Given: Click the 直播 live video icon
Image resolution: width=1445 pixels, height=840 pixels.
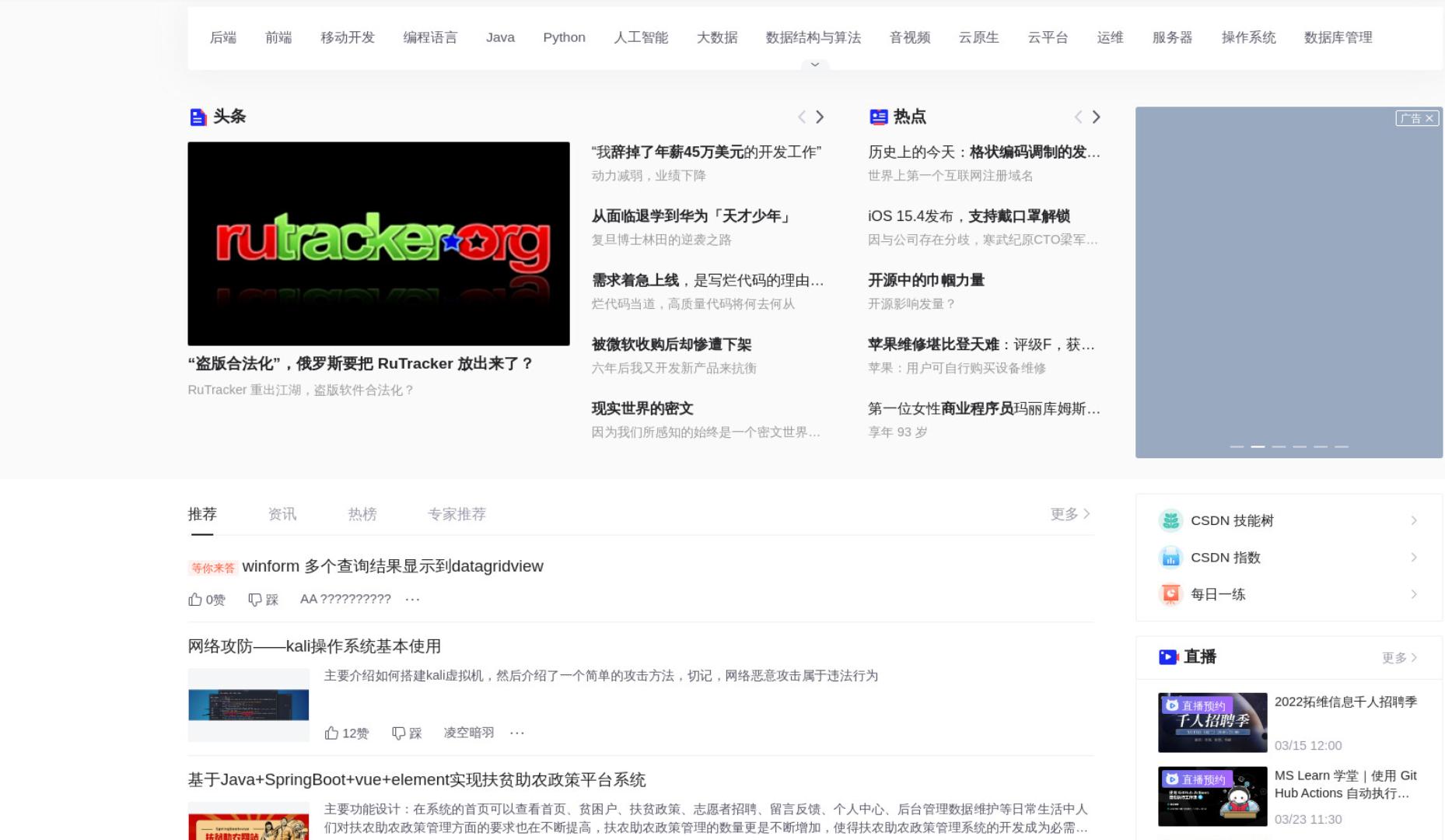Looking at the screenshot, I should [1168, 657].
